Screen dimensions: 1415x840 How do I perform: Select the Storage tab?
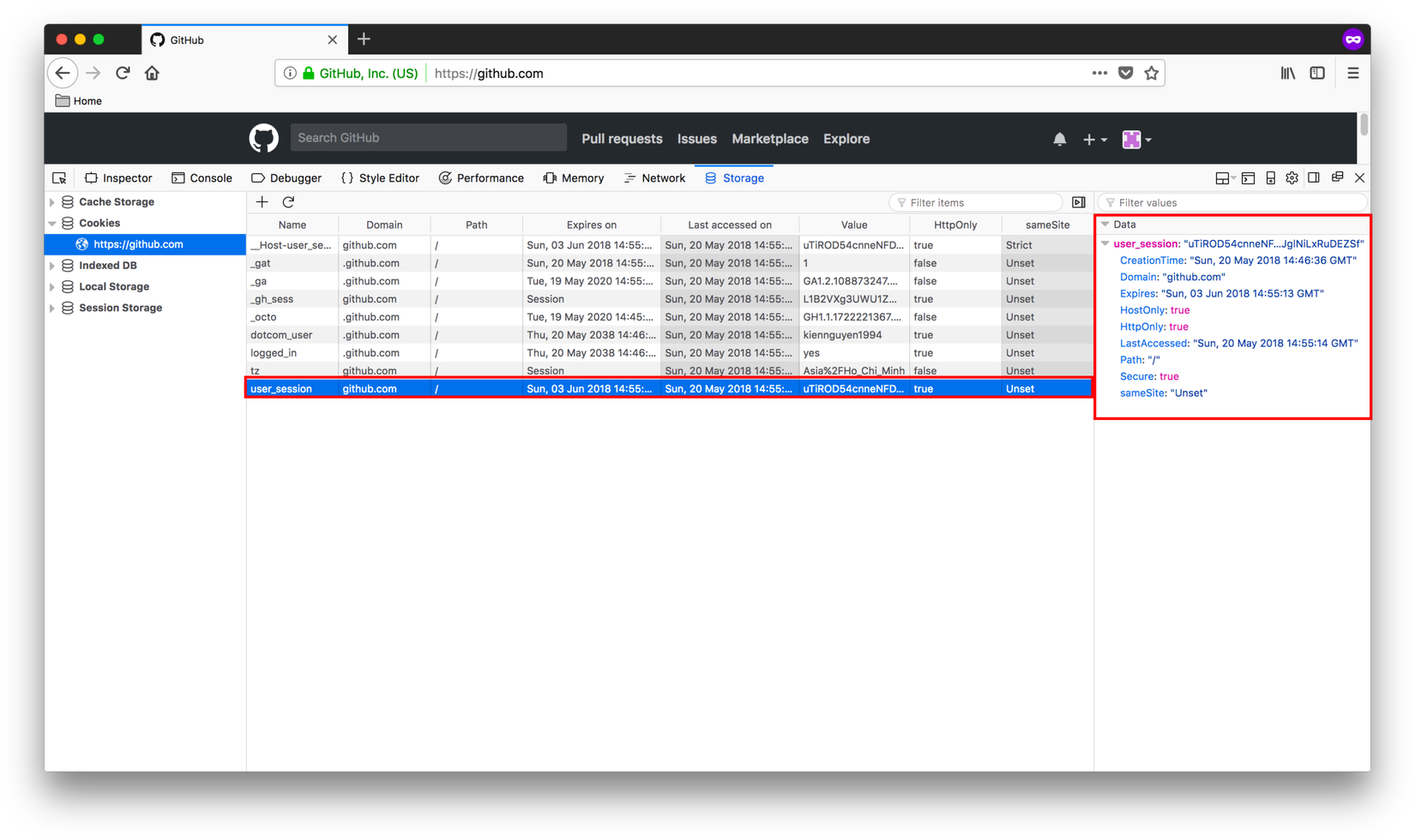pos(734,178)
